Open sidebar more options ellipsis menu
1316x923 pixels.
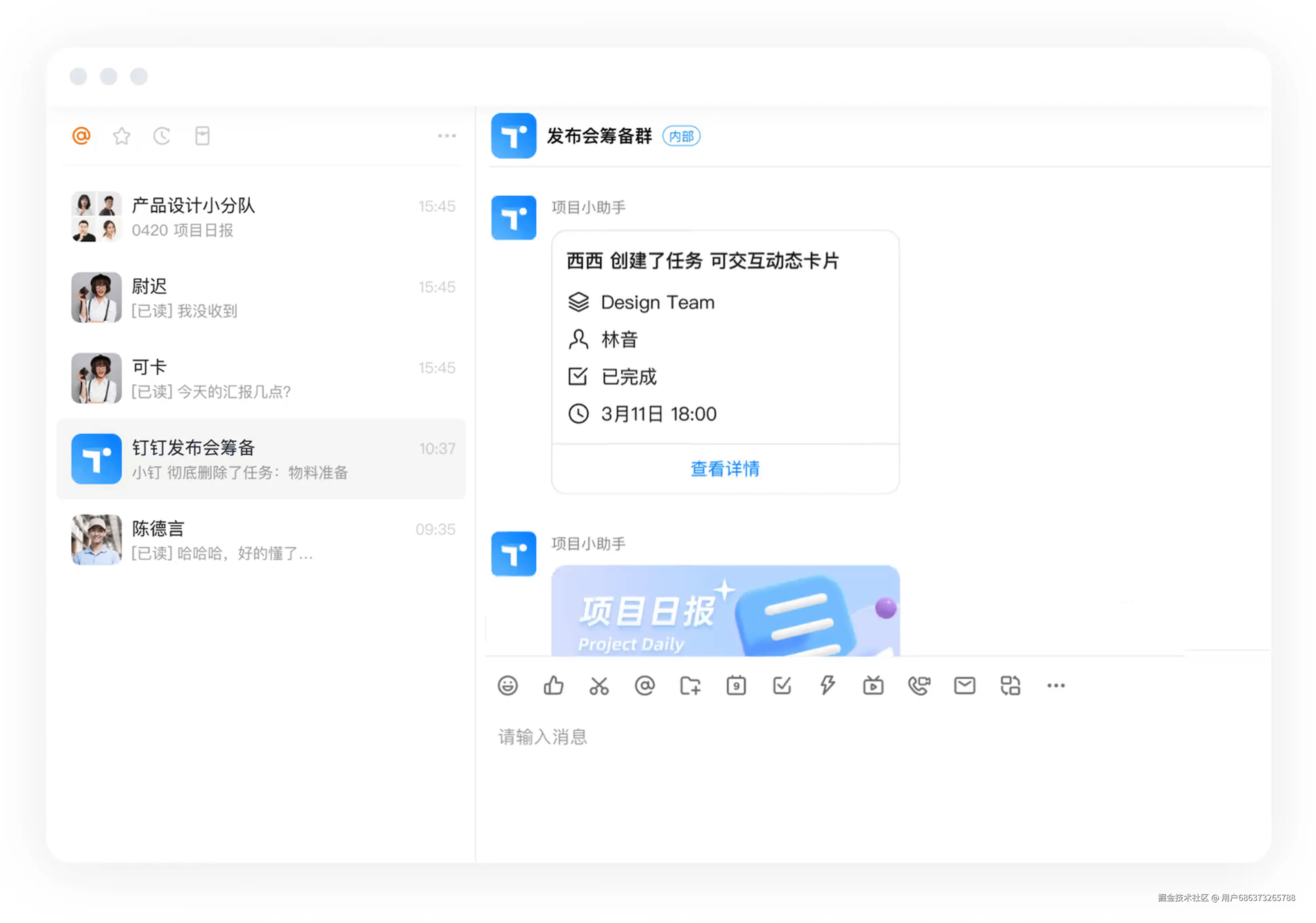coord(446,136)
